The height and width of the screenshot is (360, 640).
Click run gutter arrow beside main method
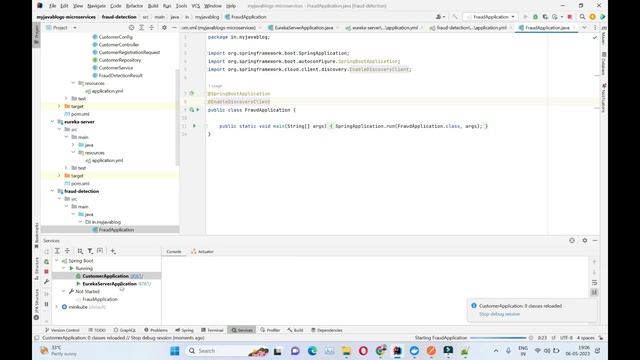click(x=194, y=126)
